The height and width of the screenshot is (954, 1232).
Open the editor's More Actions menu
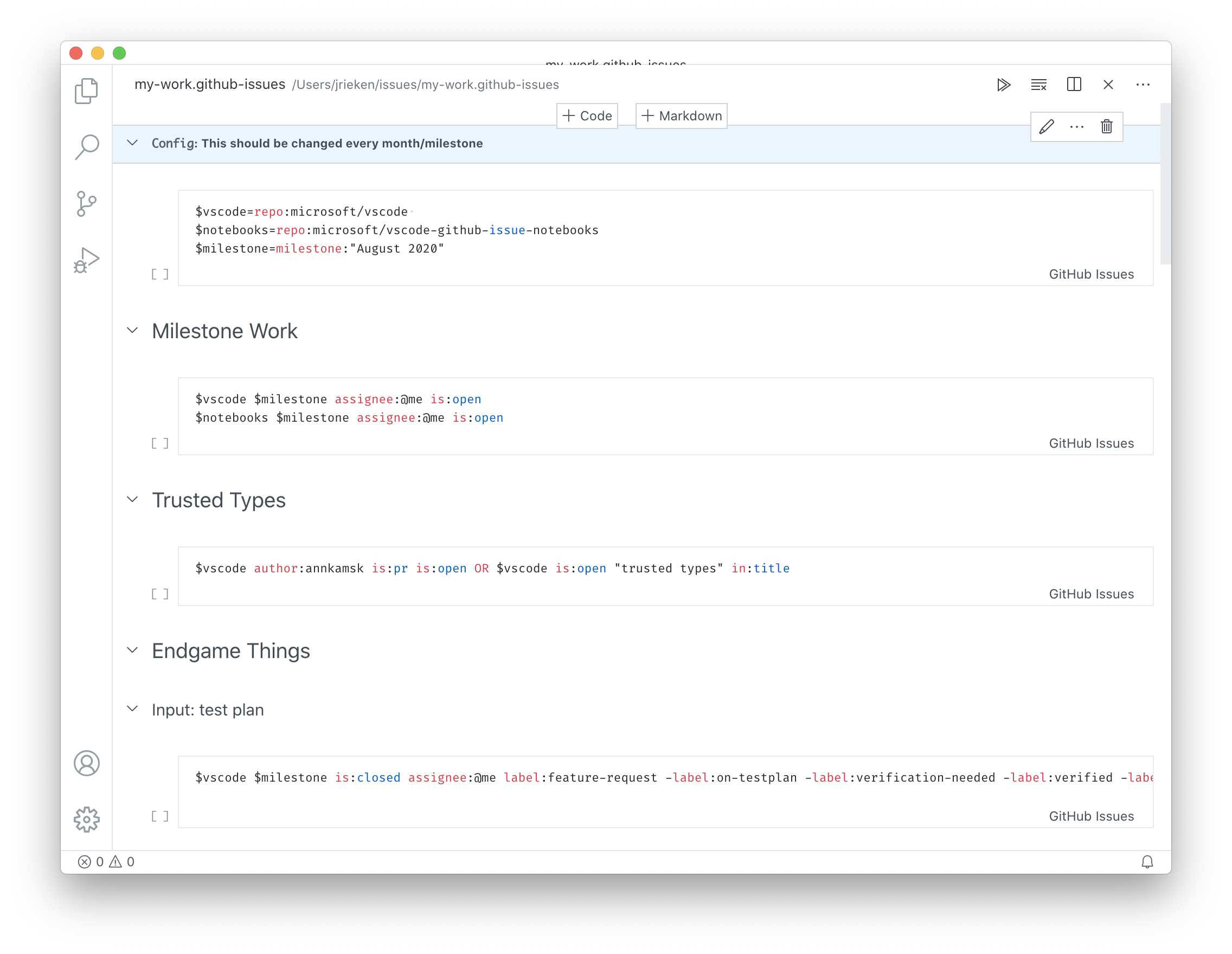click(1144, 85)
